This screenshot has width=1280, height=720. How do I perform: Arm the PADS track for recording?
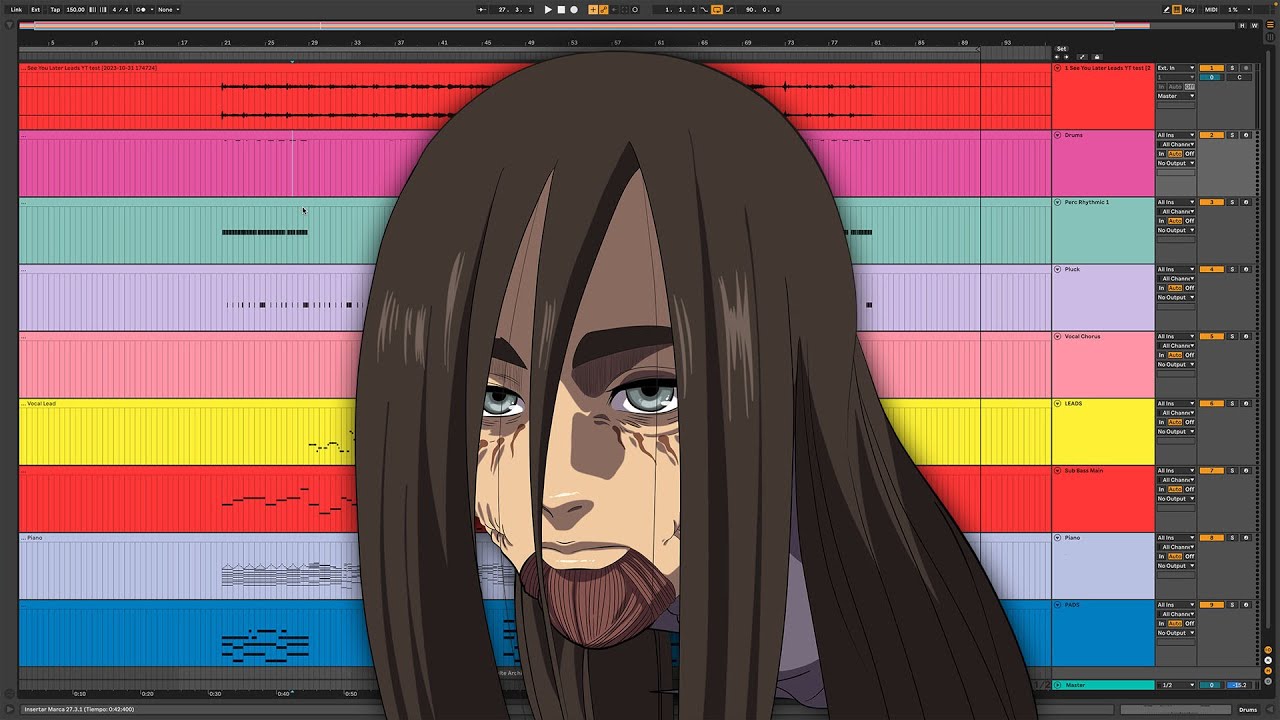coord(1246,605)
